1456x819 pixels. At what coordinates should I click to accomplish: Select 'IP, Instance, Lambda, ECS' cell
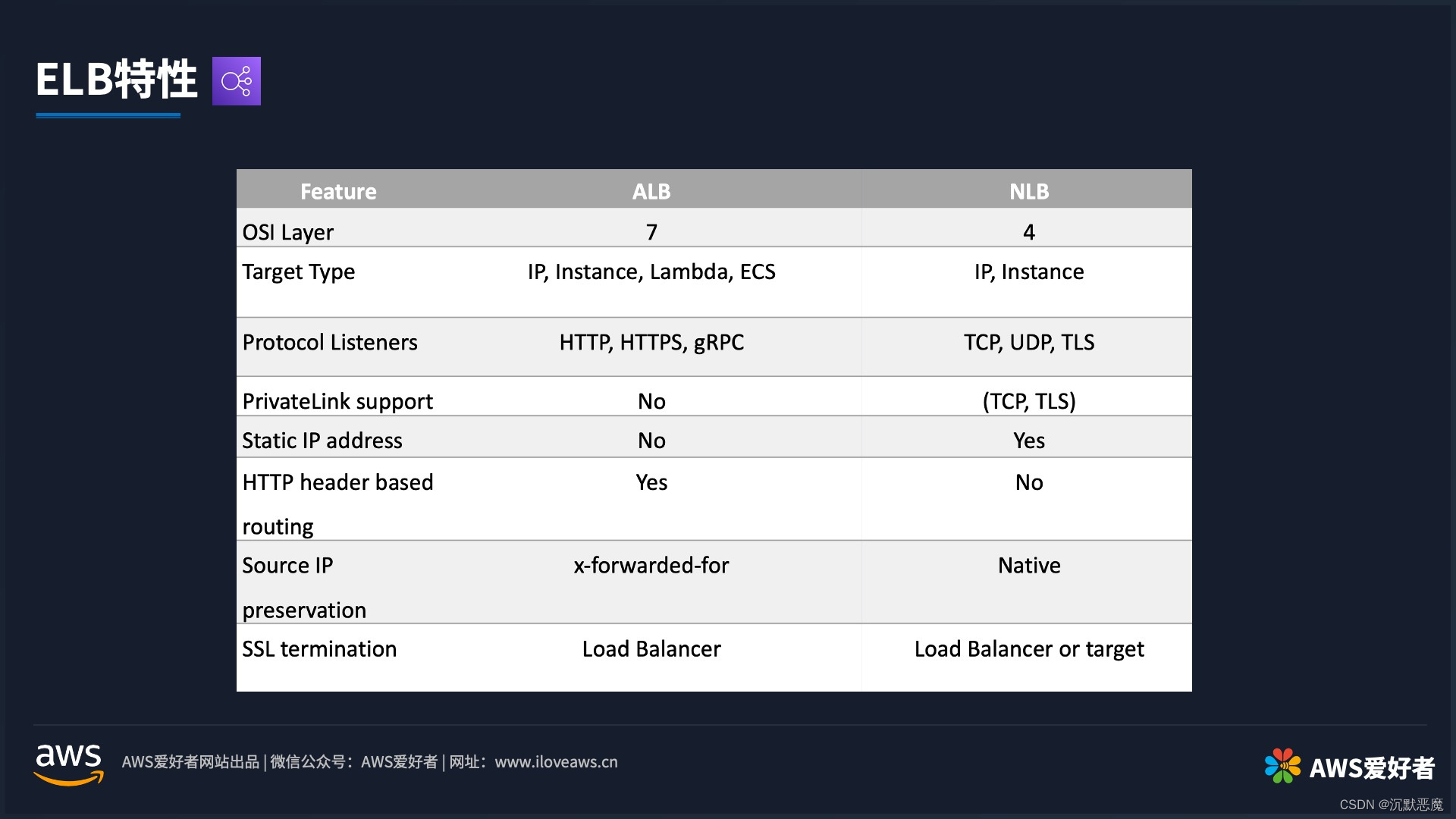[x=651, y=272]
